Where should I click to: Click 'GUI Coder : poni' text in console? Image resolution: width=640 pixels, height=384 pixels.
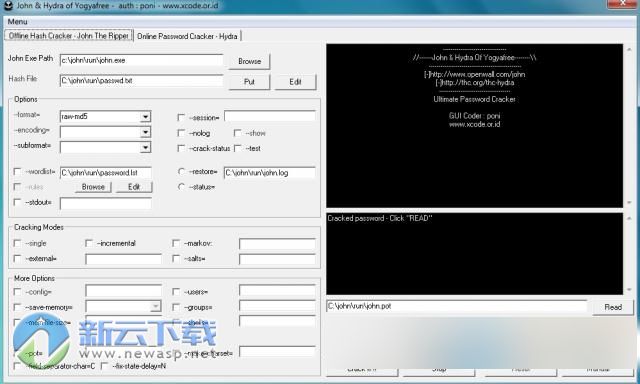(474, 116)
